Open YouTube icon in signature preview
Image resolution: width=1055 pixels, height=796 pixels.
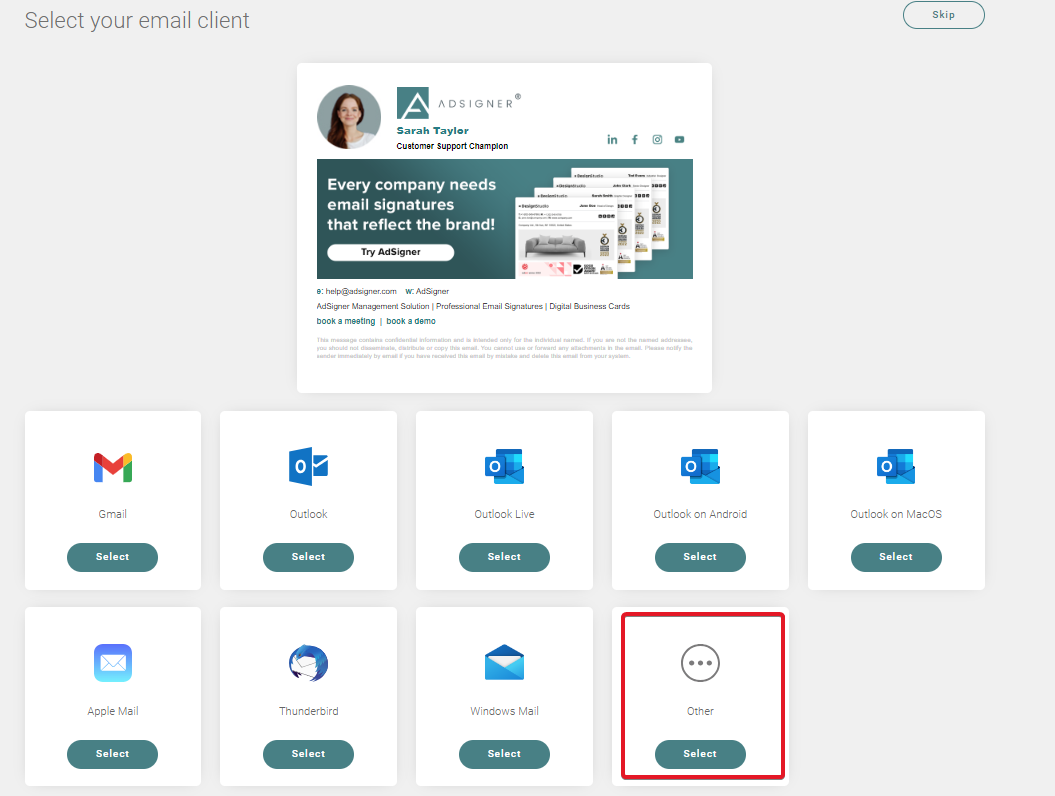[680, 139]
